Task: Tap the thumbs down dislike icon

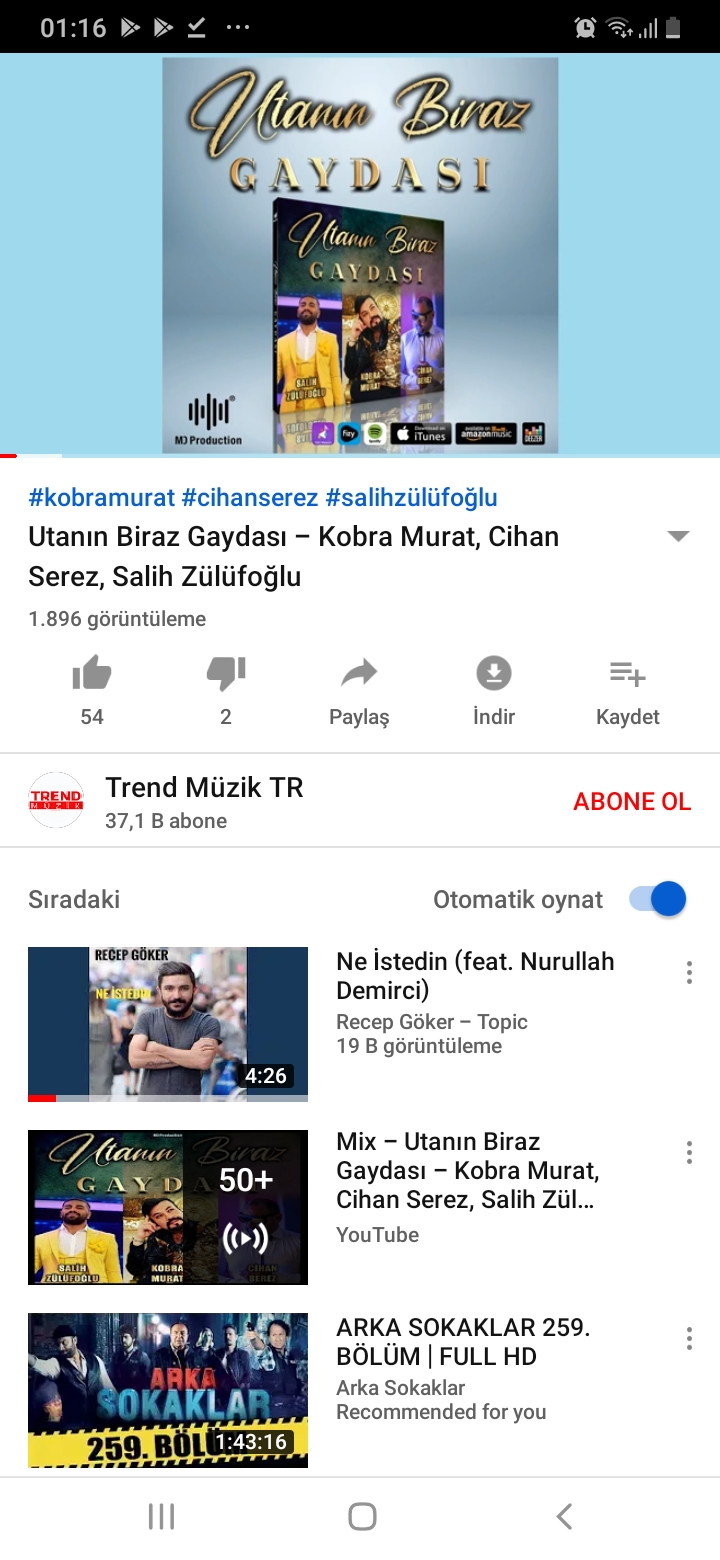Action: point(226,675)
